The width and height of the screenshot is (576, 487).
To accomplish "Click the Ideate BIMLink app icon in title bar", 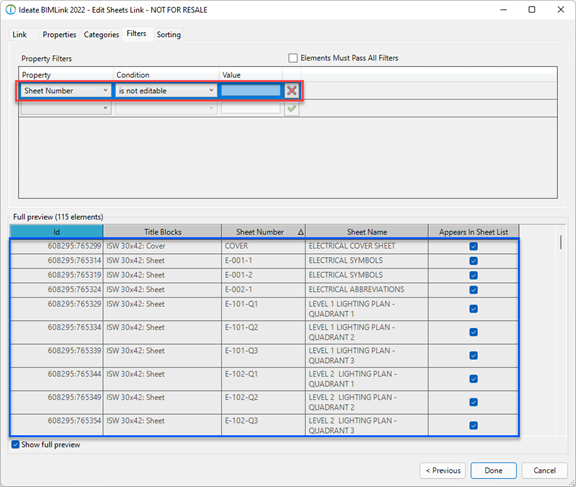I will pos(11,10).
